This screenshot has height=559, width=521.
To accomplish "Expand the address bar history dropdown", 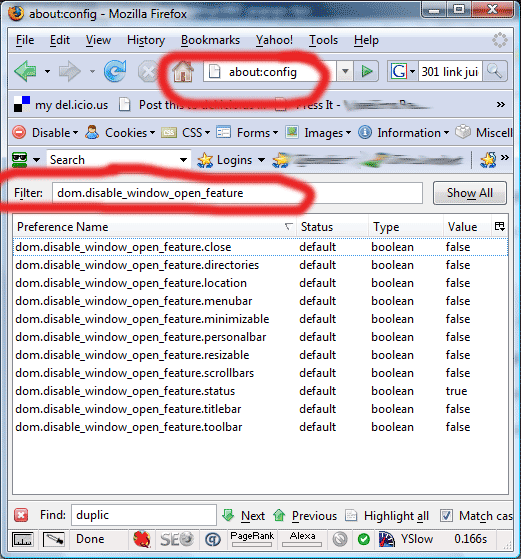I will pyautogui.click(x=345, y=72).
